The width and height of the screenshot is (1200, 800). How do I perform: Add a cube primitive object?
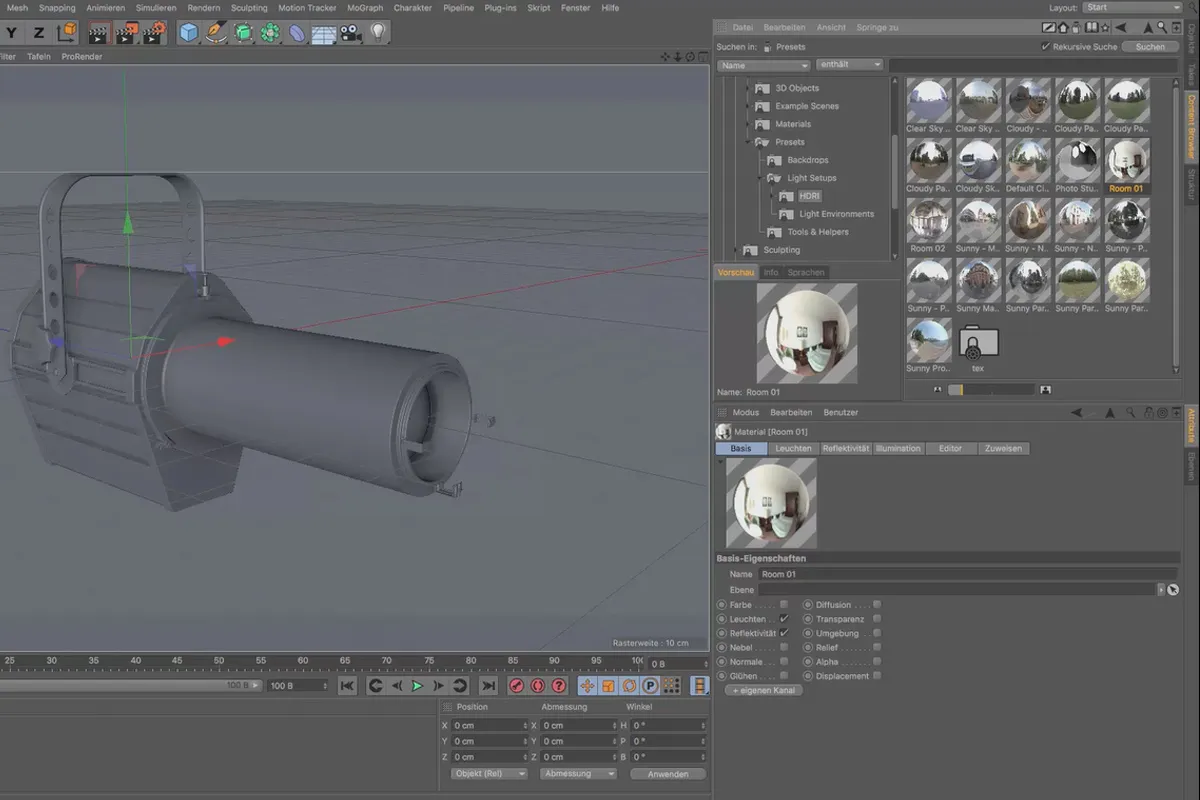(x=188, y=33)
